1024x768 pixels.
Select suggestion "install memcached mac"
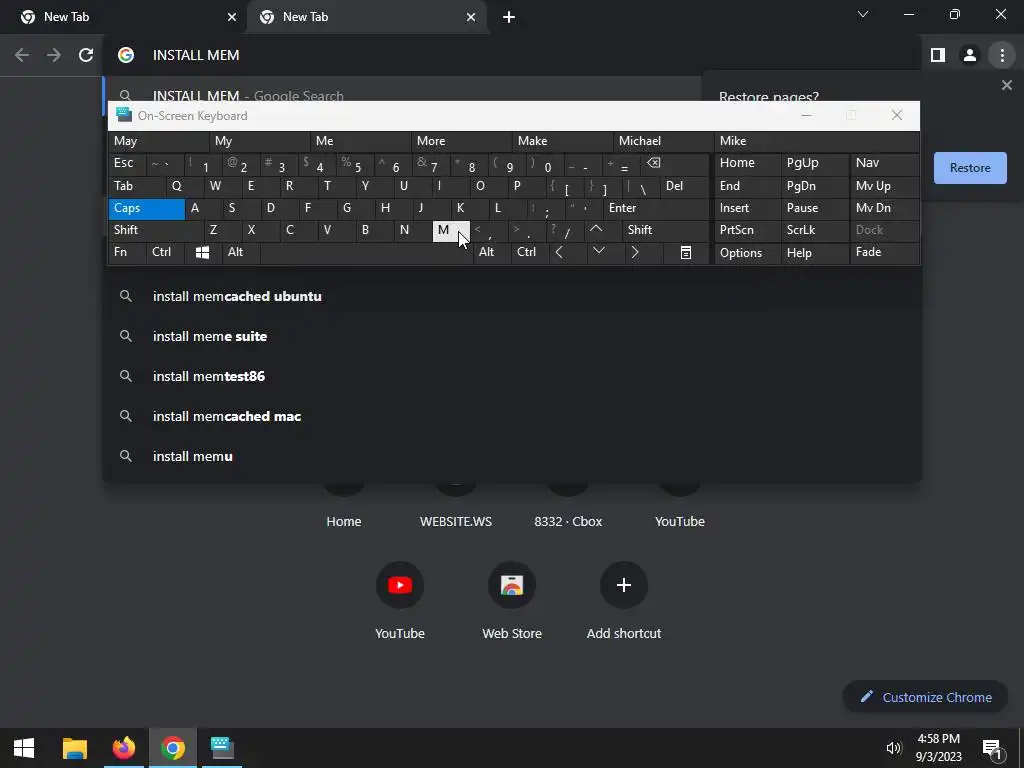(512, 416)
